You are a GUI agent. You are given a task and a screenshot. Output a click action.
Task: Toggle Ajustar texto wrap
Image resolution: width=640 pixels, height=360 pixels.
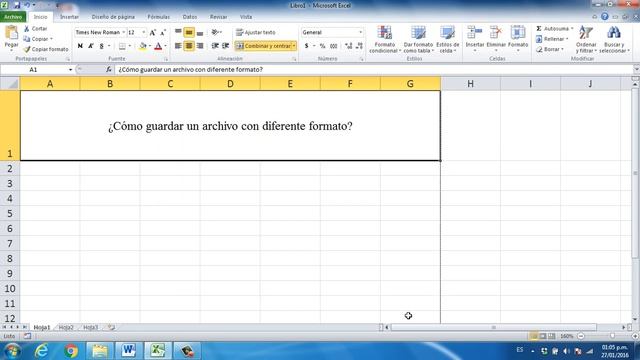pyautogui.click(x=256, y=32)
